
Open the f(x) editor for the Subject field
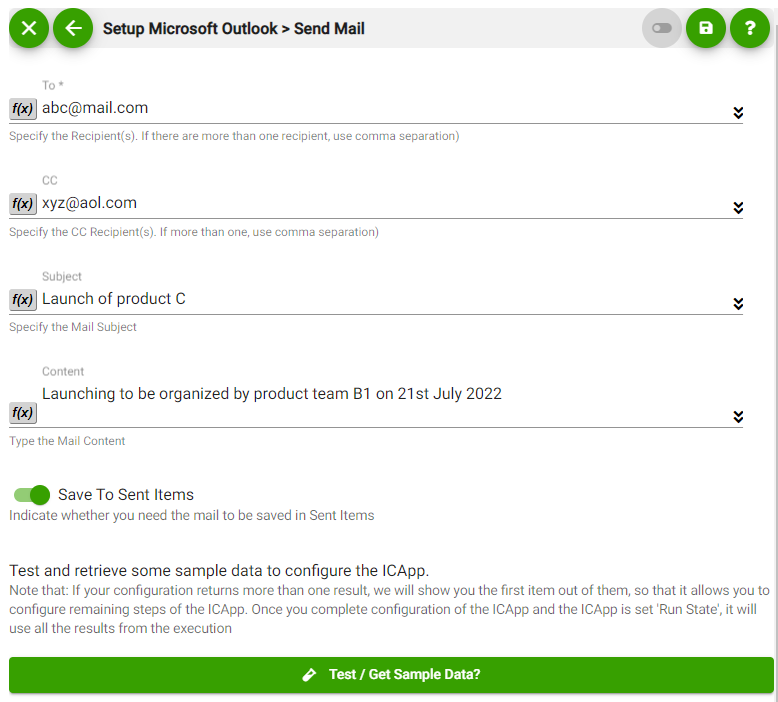(23, 300)
